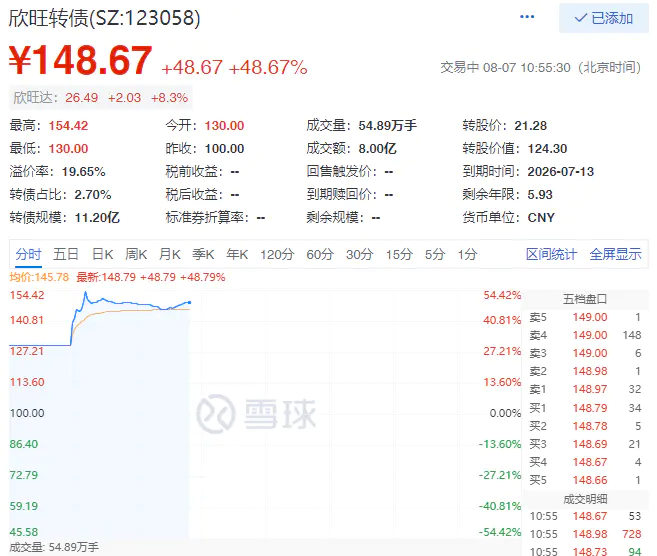The height and width of the screenshot is (556, 657).
Task: Click the 溢价率 value 19.65%
Action: 83,172
